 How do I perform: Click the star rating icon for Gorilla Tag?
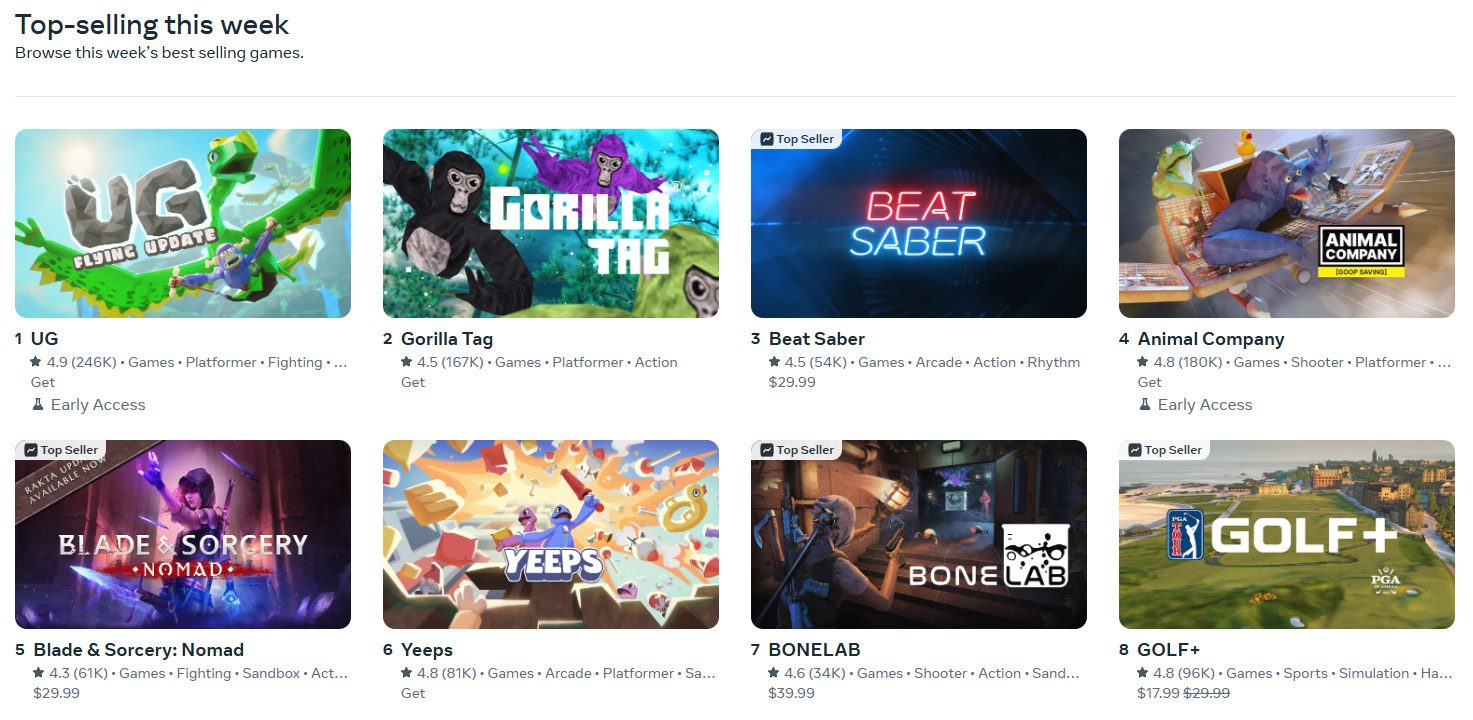407,362
